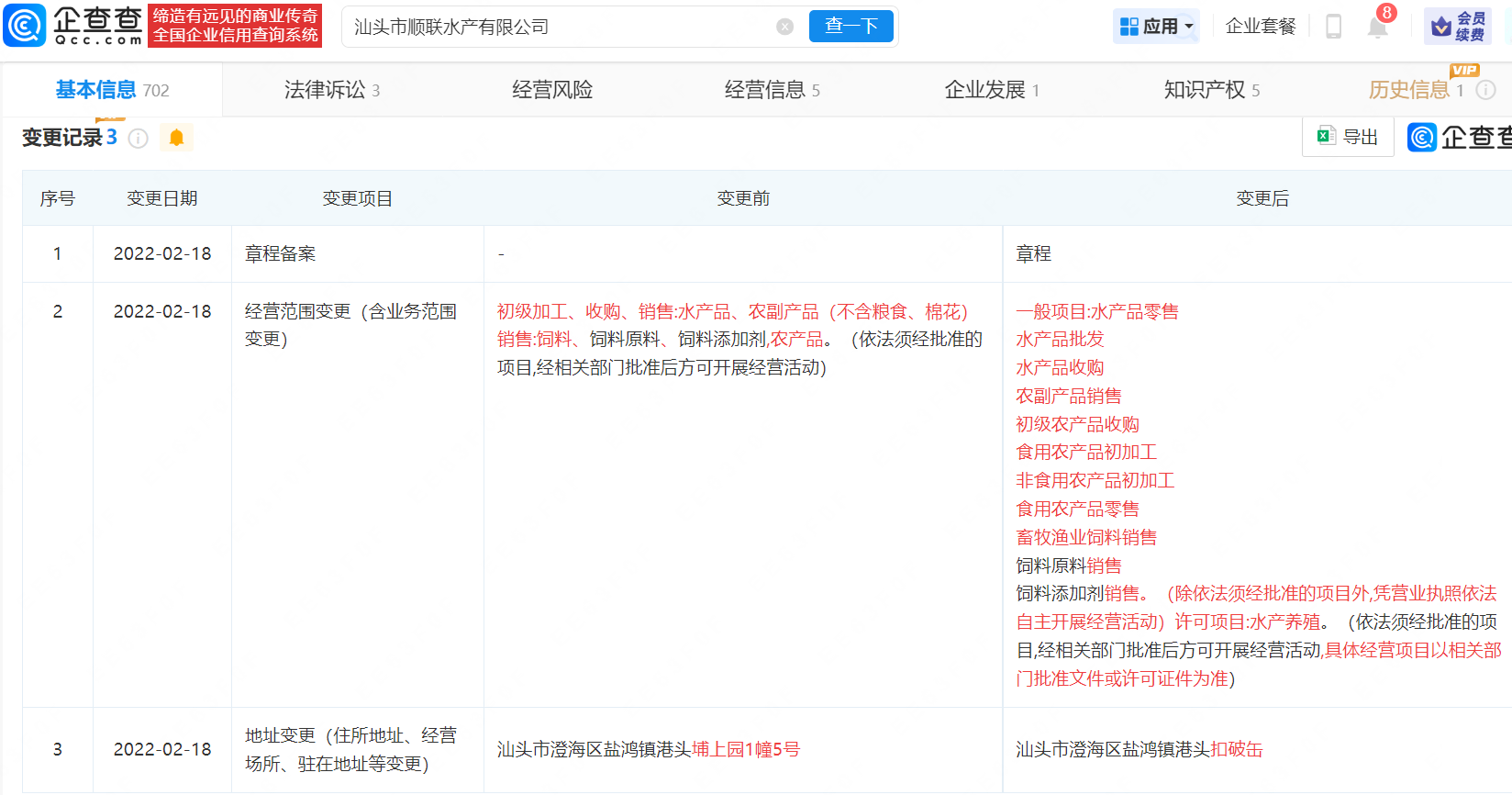This screenshot has height=795, width=1512.
Task: Click the info icon beside 变更记录
Action: 139,138
